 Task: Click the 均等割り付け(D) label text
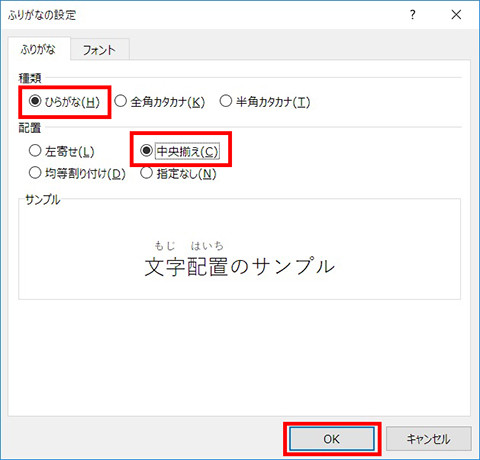(x=85, y=174)
